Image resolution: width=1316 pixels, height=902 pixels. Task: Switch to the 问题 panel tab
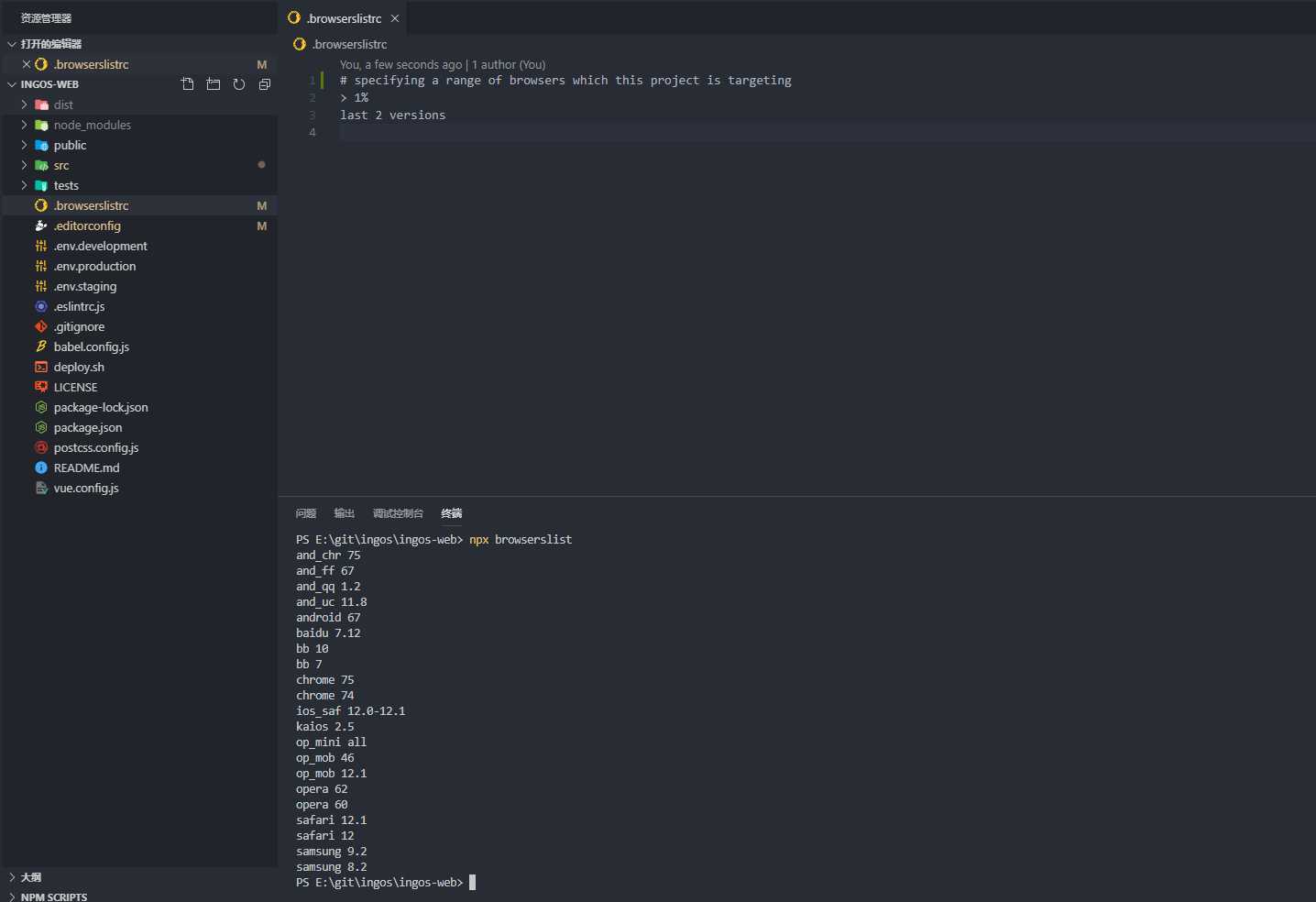point(306,513)
